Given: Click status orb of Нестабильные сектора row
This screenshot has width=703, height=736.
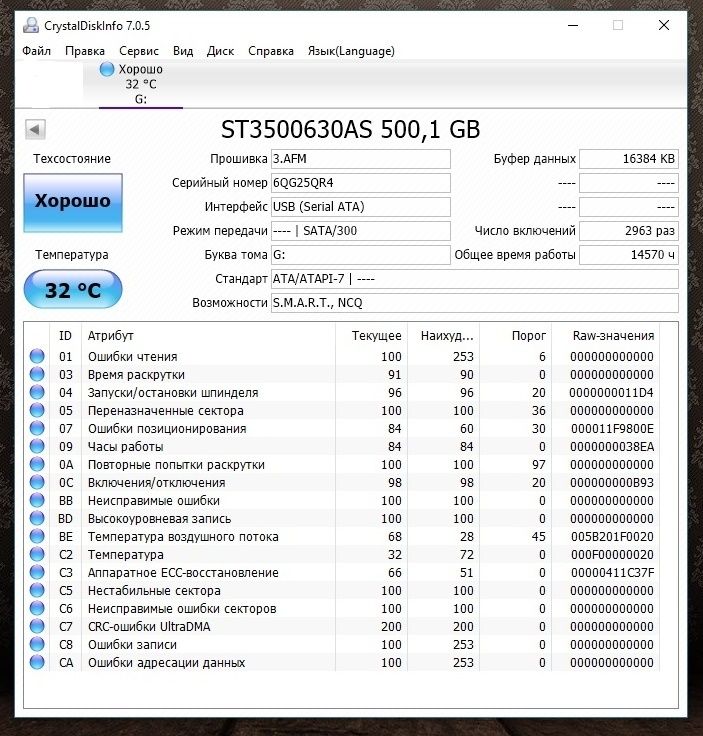Looking at the screenshot, I should click(37, 590).
